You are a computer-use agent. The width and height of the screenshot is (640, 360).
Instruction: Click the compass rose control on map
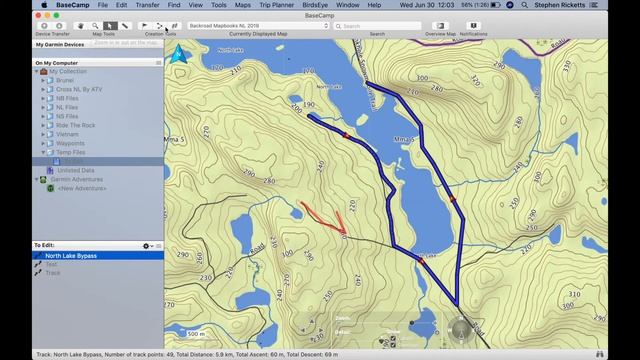(461, 330)
